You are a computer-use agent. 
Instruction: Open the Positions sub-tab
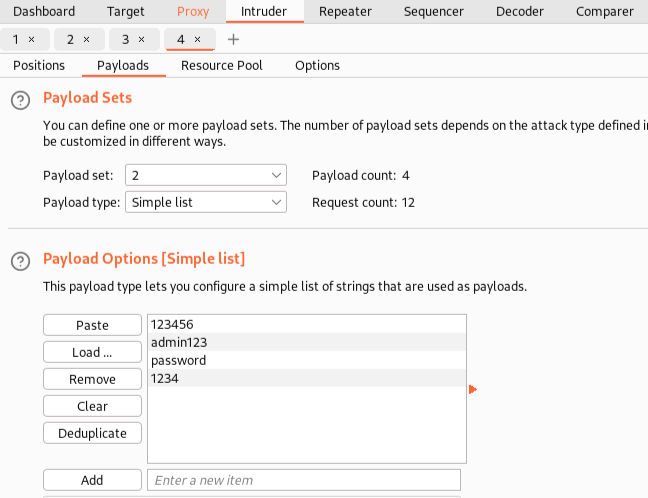tap(39, 66)
